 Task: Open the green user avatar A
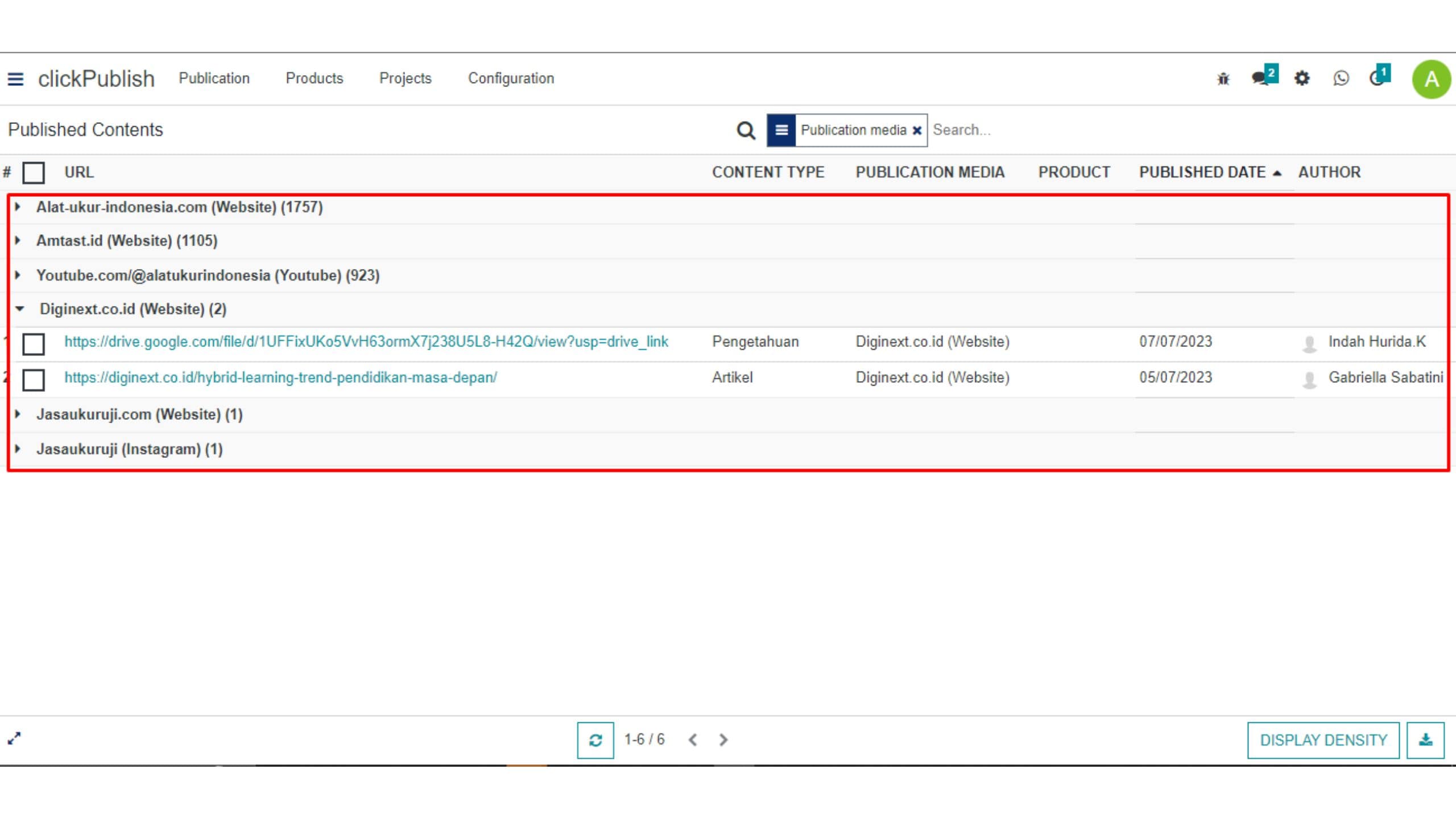point(1431,79)
